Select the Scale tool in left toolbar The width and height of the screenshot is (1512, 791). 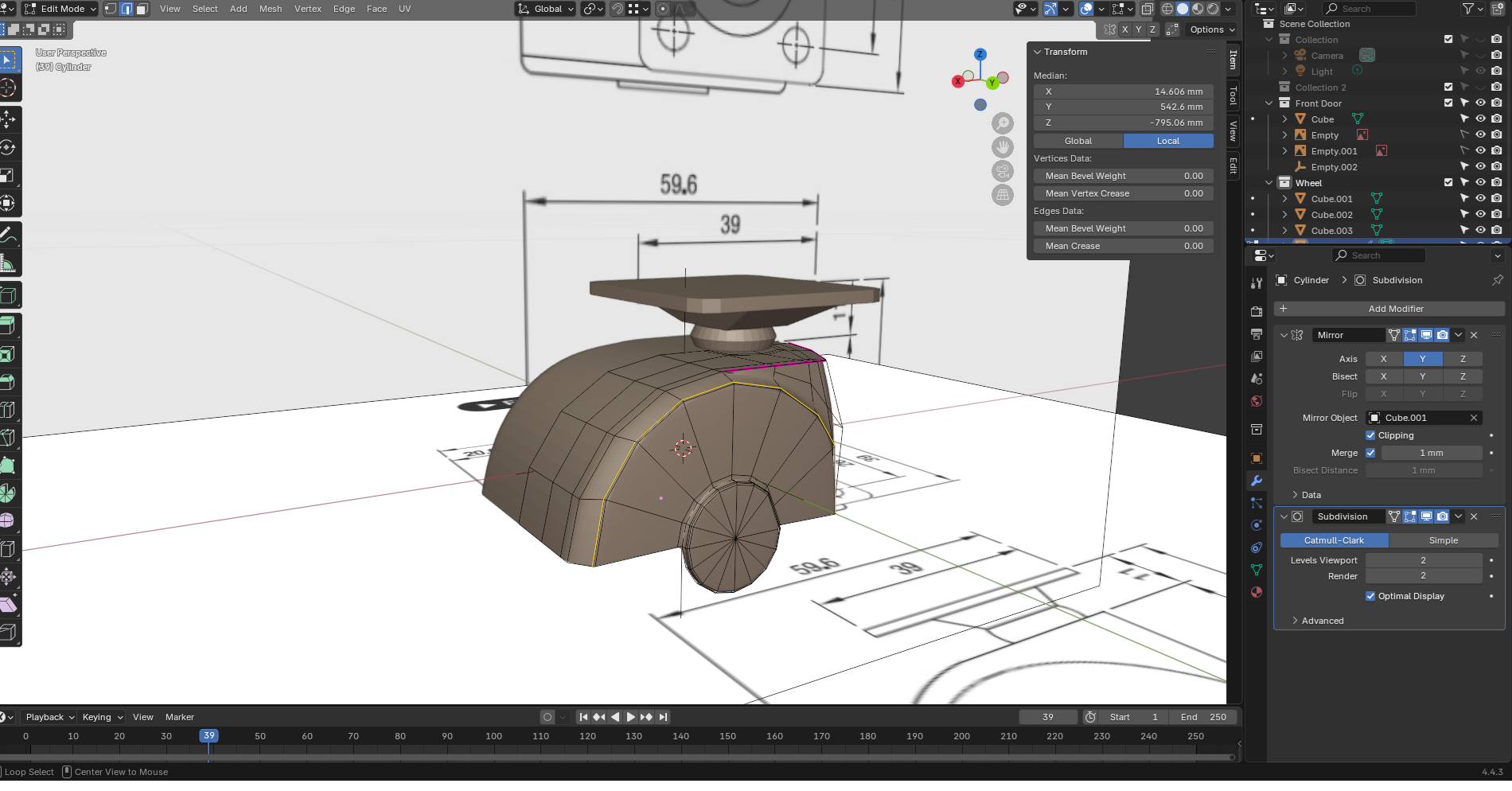[x=9, y=175]
